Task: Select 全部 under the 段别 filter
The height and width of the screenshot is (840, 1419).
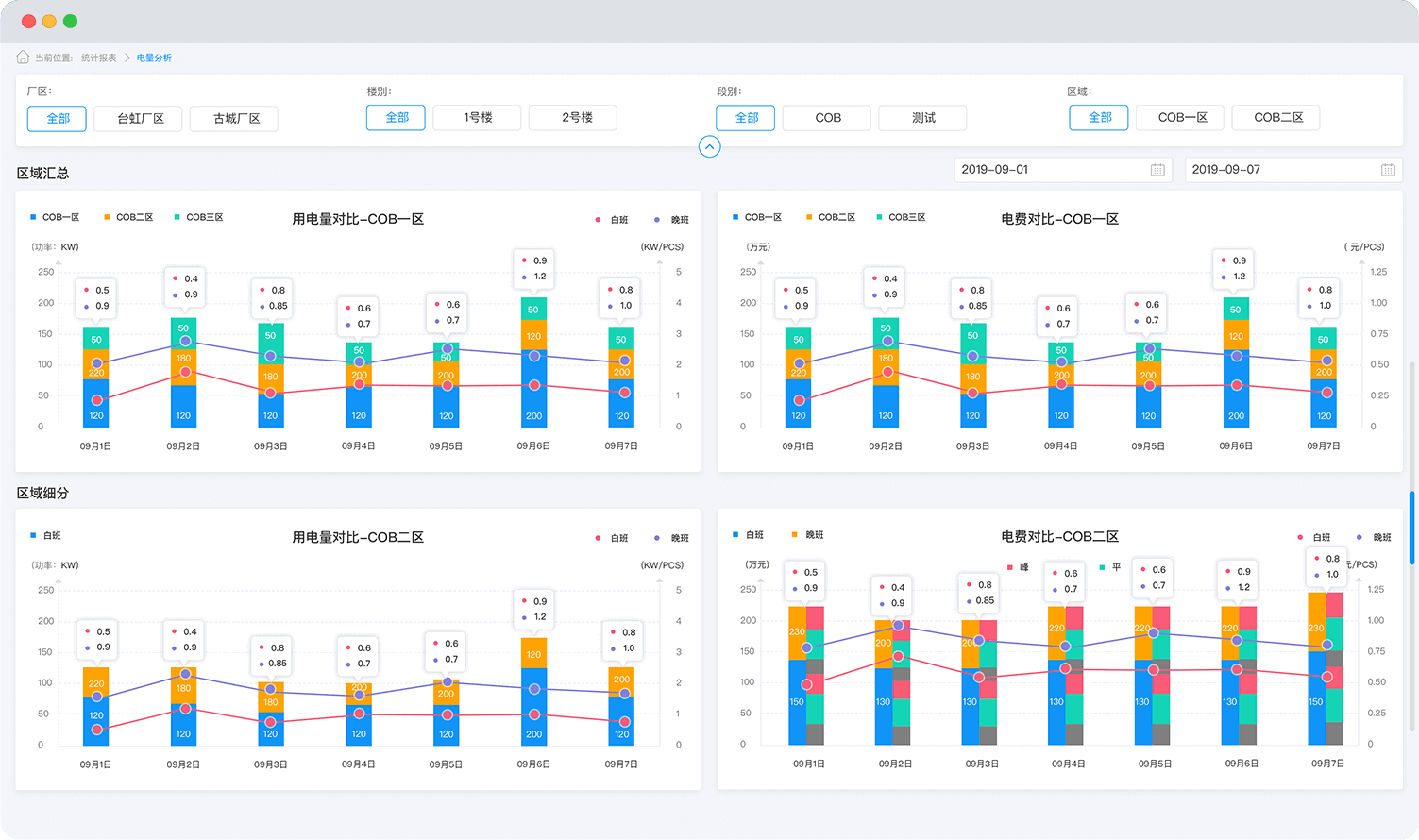Action: point(746,118)
